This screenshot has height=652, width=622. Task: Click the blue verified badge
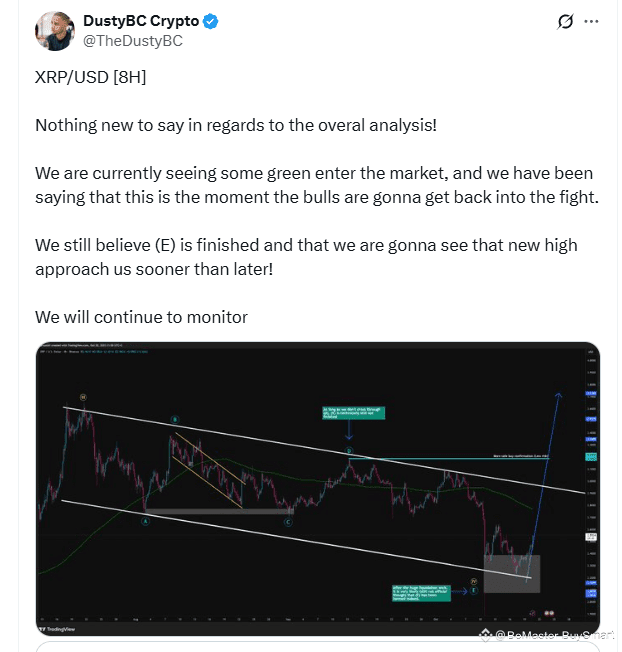click(x=210, y=21)
